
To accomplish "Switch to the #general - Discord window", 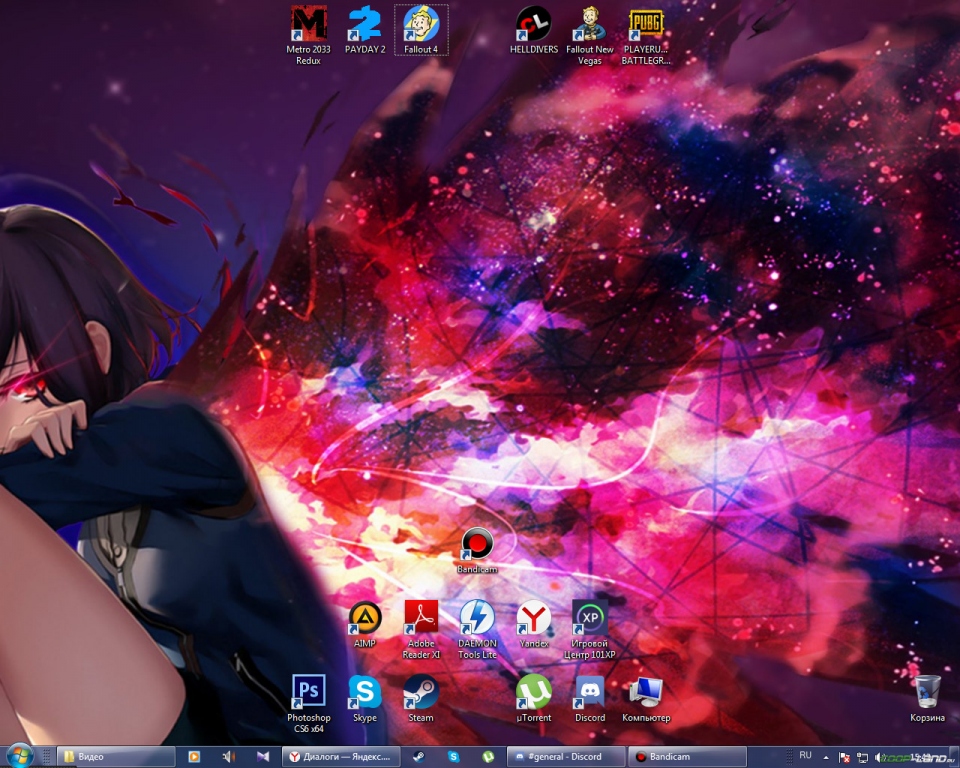I will click(566, 757).
